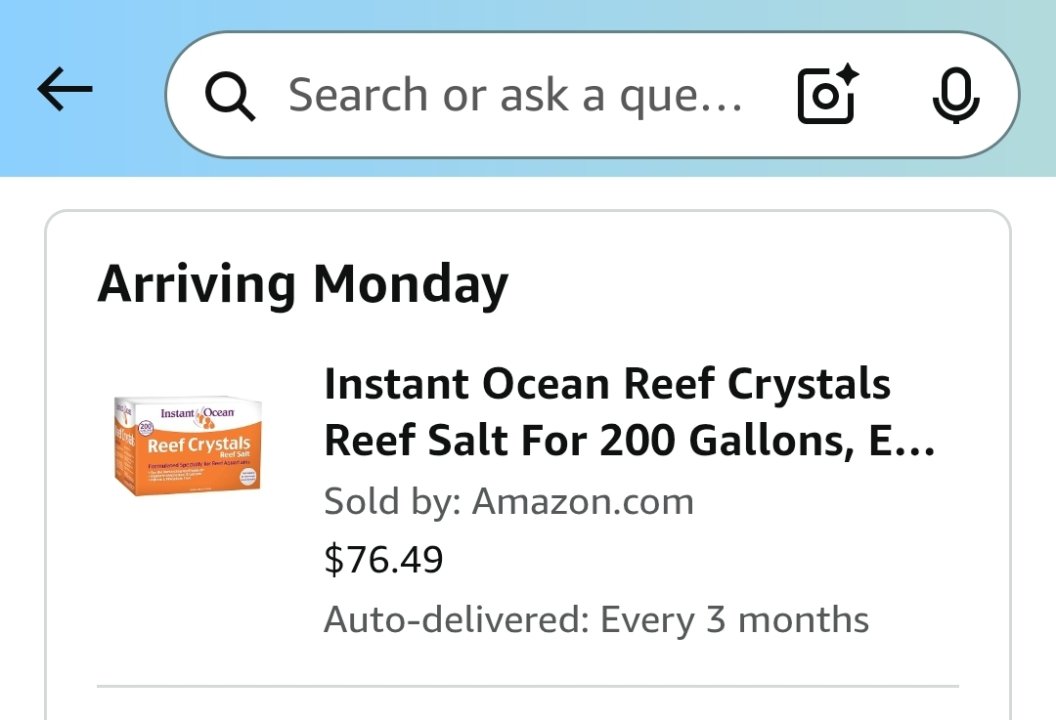
Task: Activate the microphone voice search
Action: point(955,95)
